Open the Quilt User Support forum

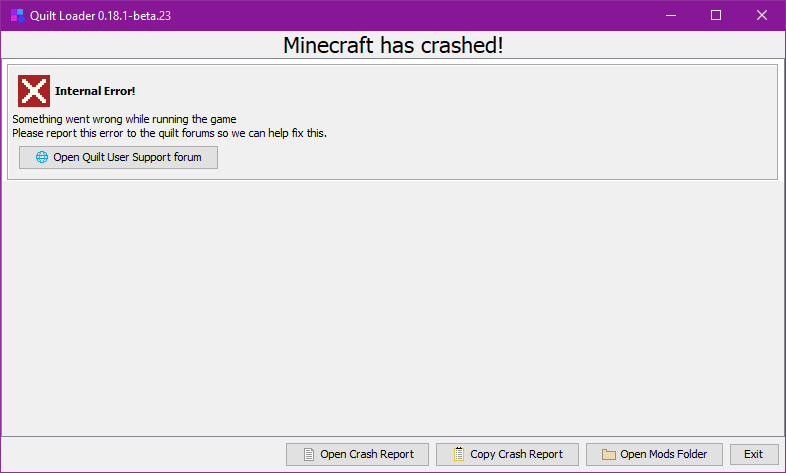point(118,157)
